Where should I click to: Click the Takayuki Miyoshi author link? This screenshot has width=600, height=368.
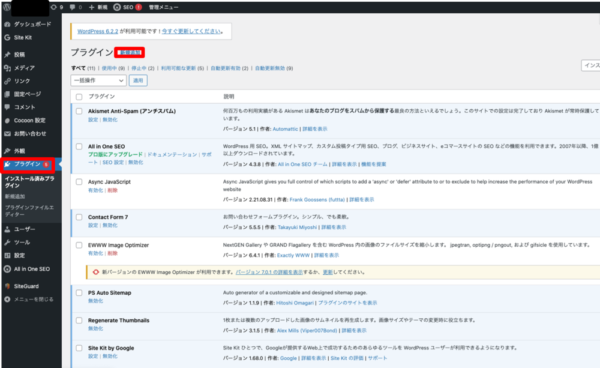pyautogui.click(x=297, y=227)
